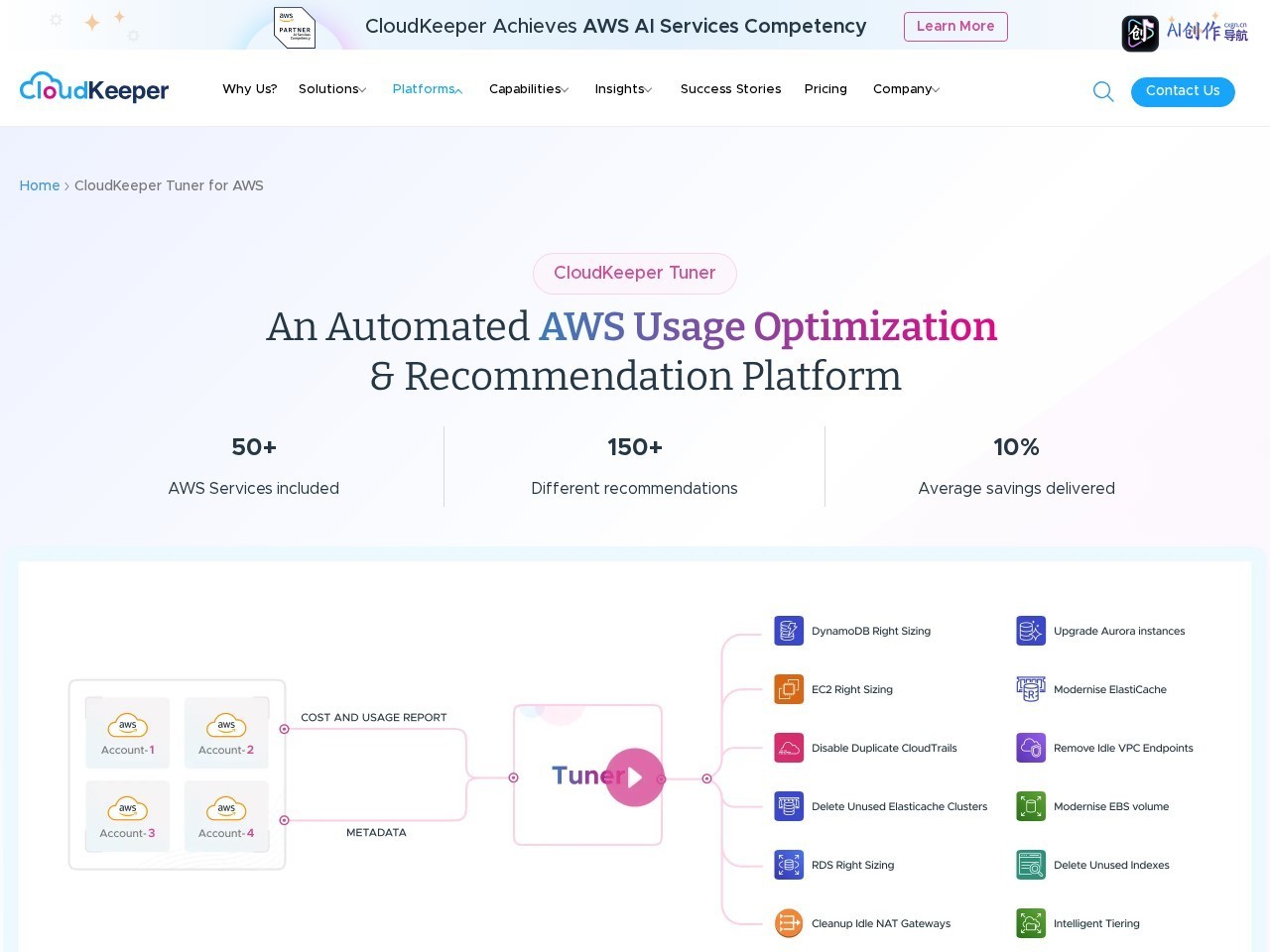Click Cleanup Idle NAT Gateways icon
1270x952 pixels.
click(x=789, y=923)
